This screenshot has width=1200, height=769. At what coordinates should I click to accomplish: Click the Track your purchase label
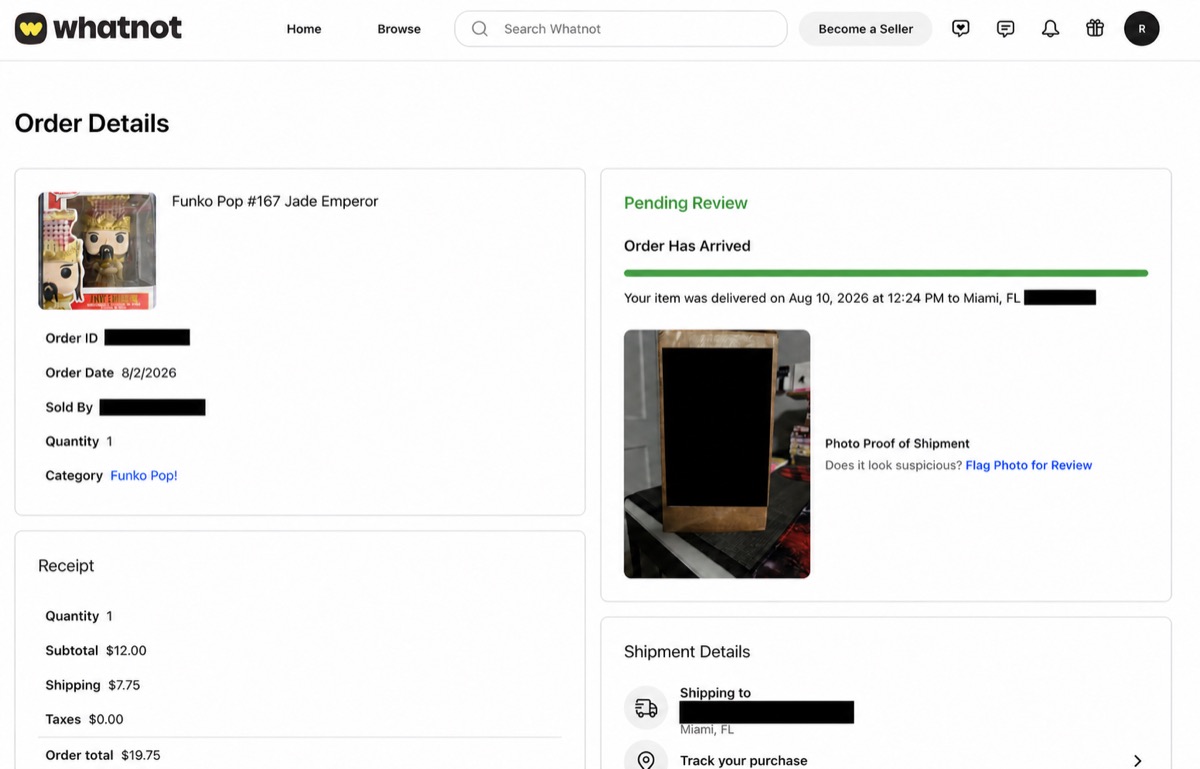click(x=744, y=761)
